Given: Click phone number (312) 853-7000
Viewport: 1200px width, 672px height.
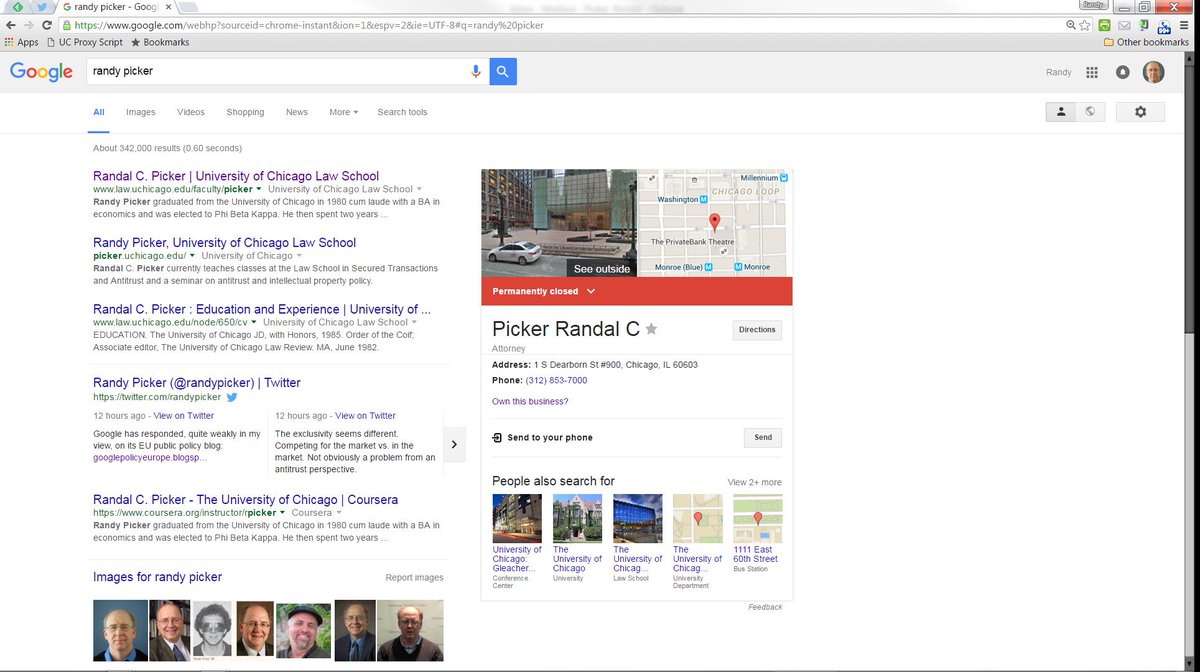Looking at the screenshot, I should [x=556, y=381].
